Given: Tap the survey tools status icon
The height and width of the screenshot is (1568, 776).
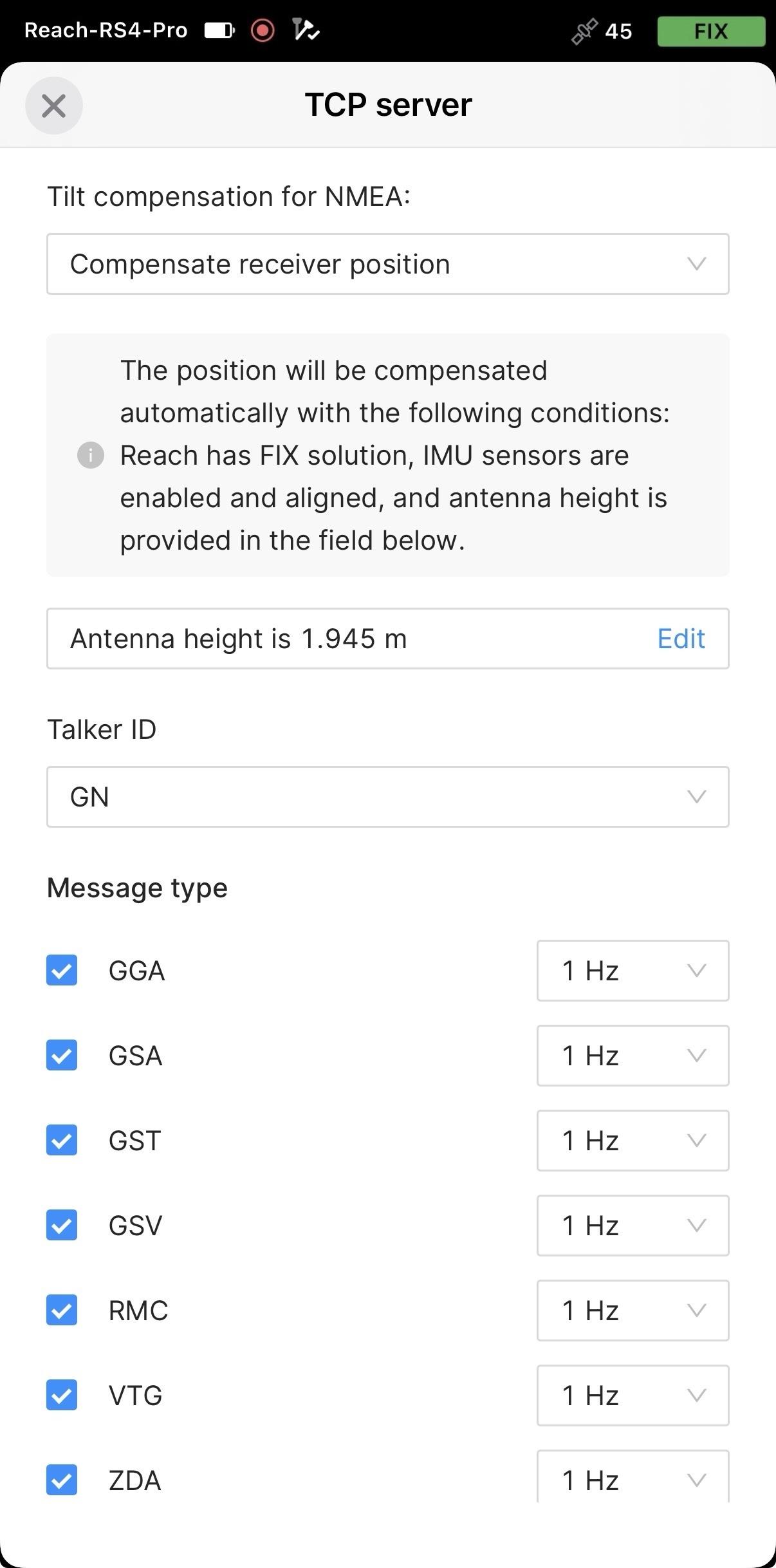Looking at the screenshot, I should pyautogui.click(x=306, y=30).
